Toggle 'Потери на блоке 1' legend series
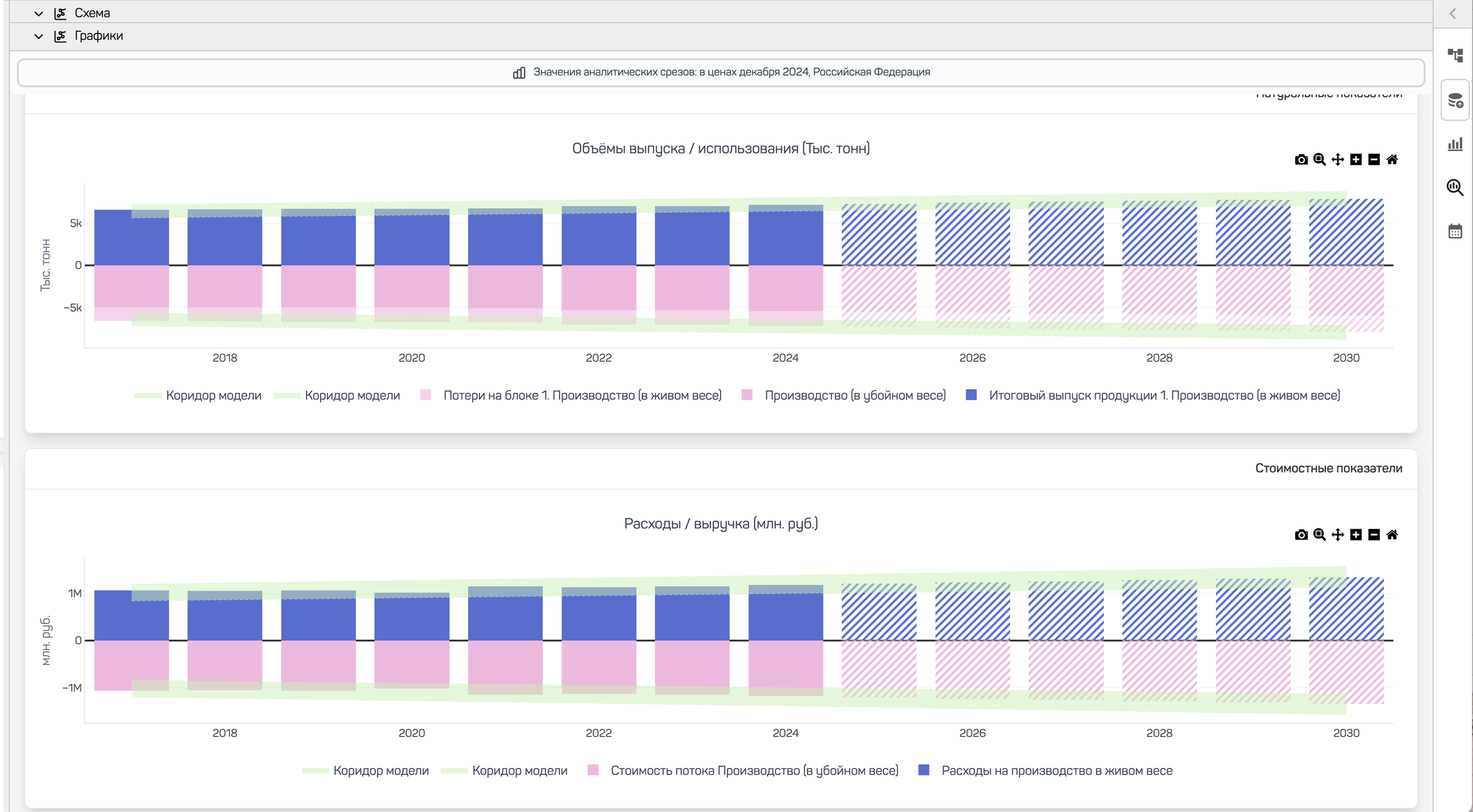1473x812 pixels. (x=582, y=396)
